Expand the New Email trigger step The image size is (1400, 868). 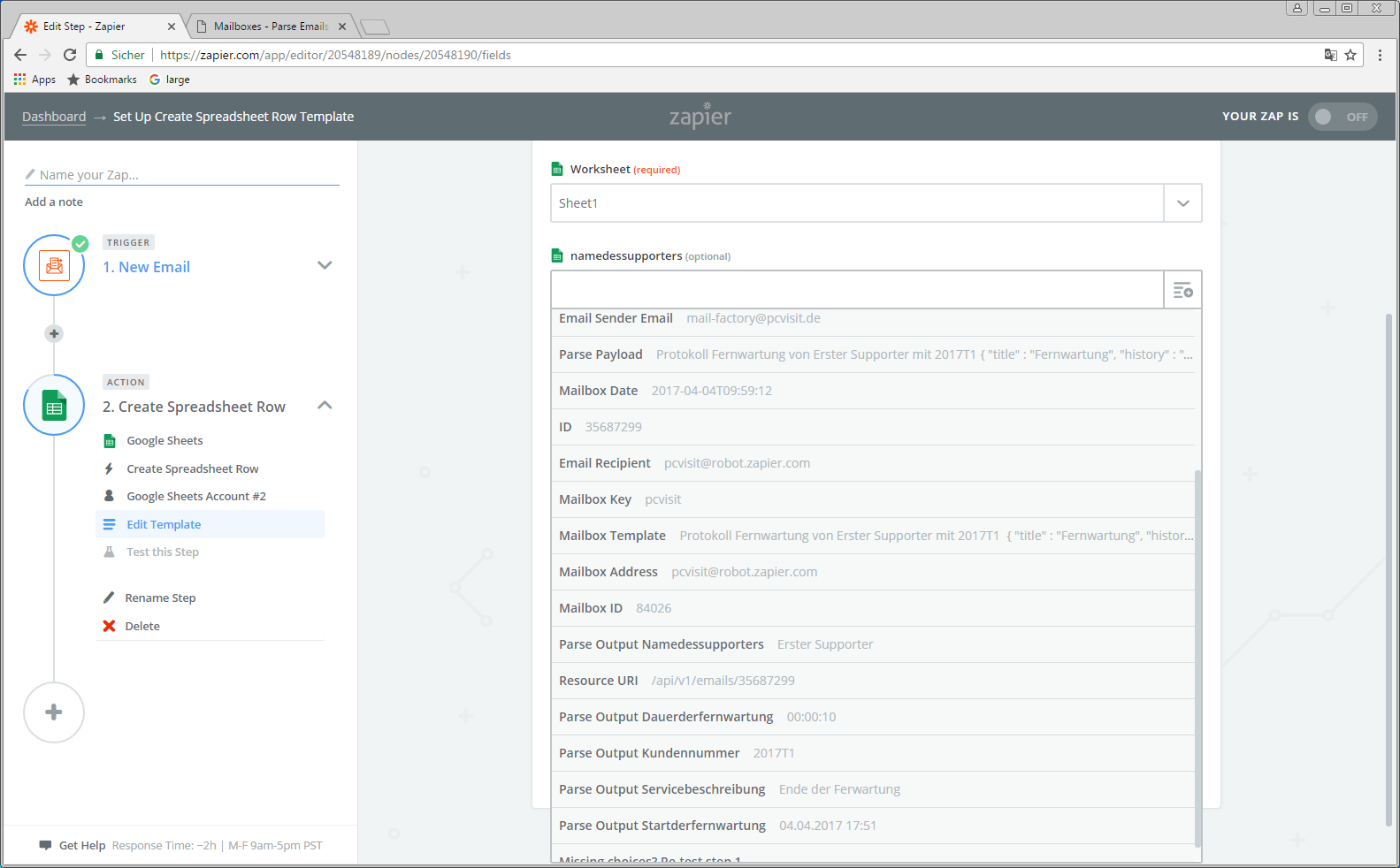(x=325, y=265)
